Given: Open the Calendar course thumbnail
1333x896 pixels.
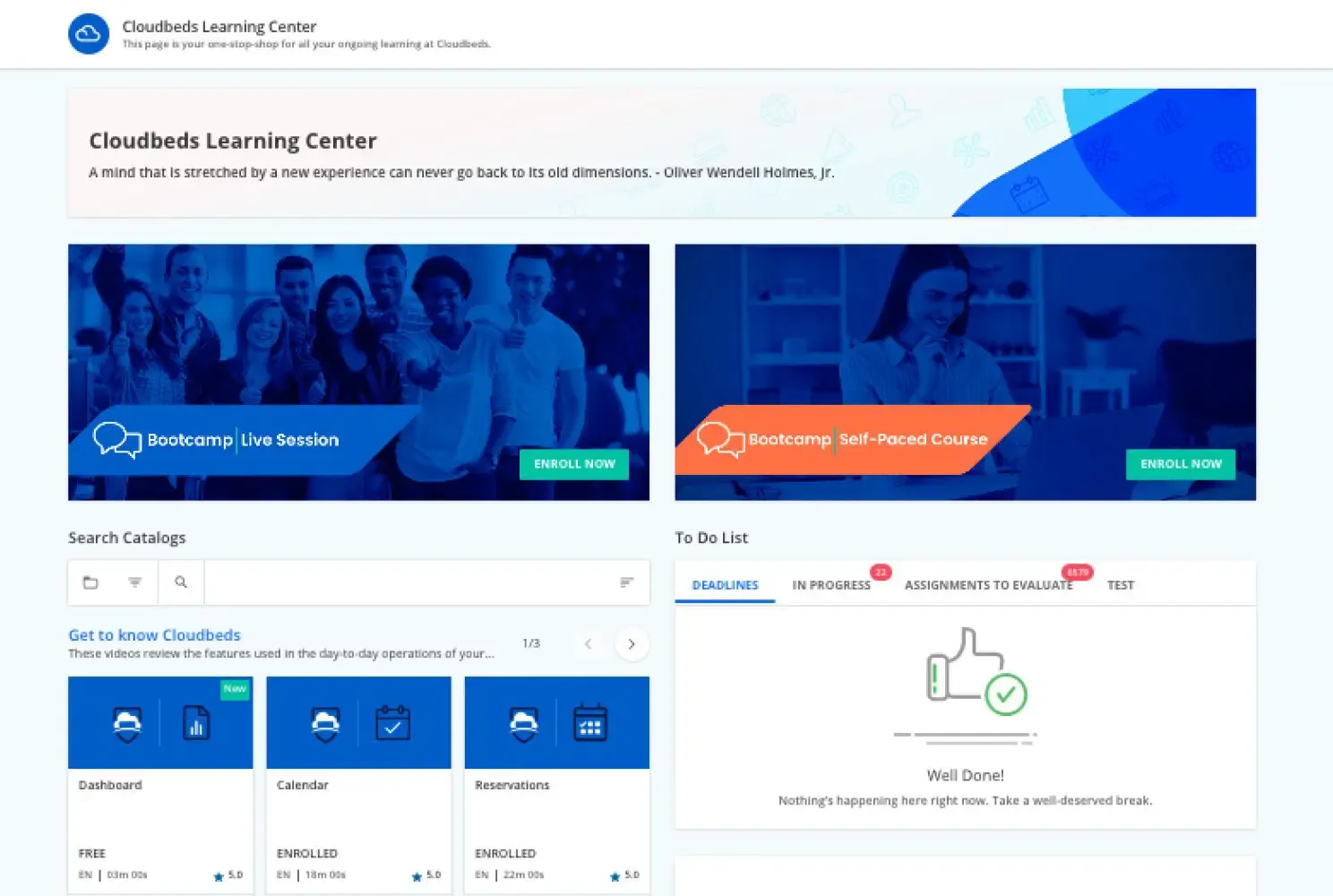Looking at the screenshot, I should [x=358, y=723].
